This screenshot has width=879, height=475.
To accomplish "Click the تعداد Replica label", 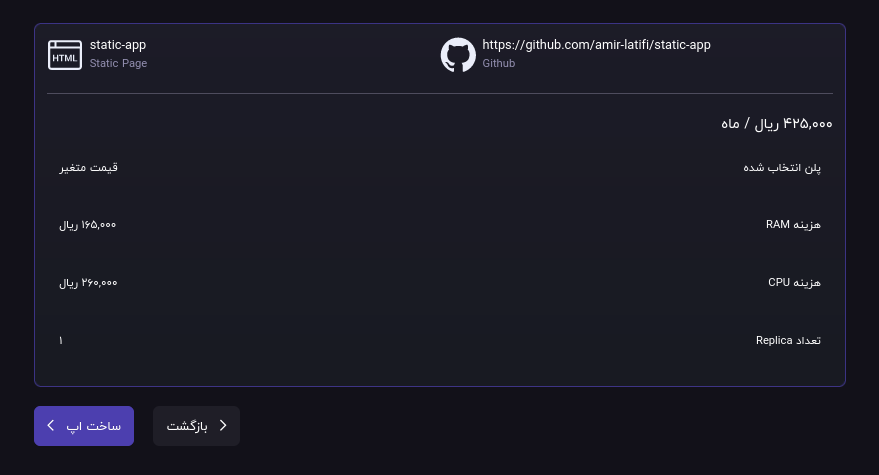I will 788,340.
